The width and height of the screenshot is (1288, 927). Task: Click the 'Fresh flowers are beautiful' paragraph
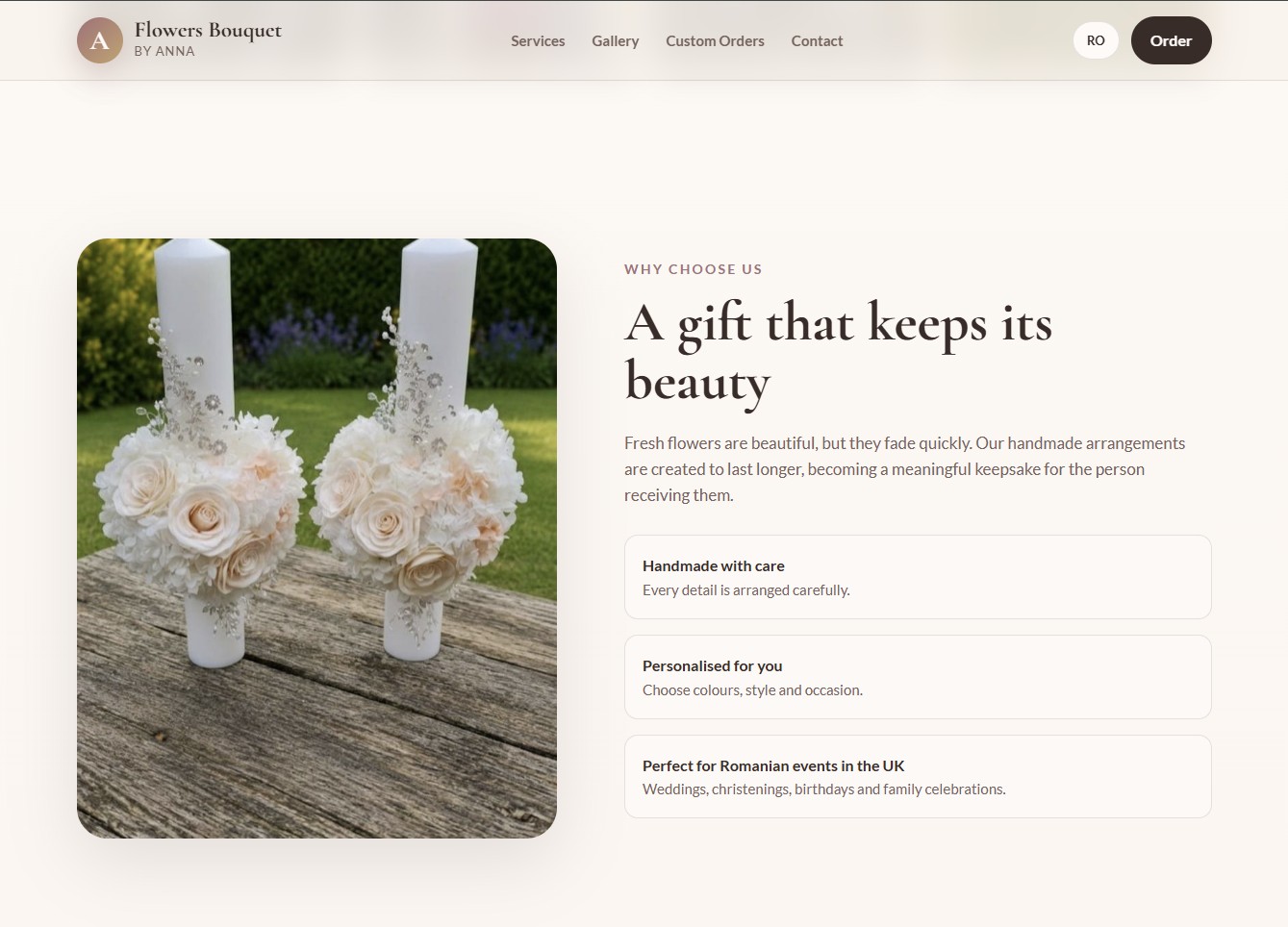tap(904, 469)
